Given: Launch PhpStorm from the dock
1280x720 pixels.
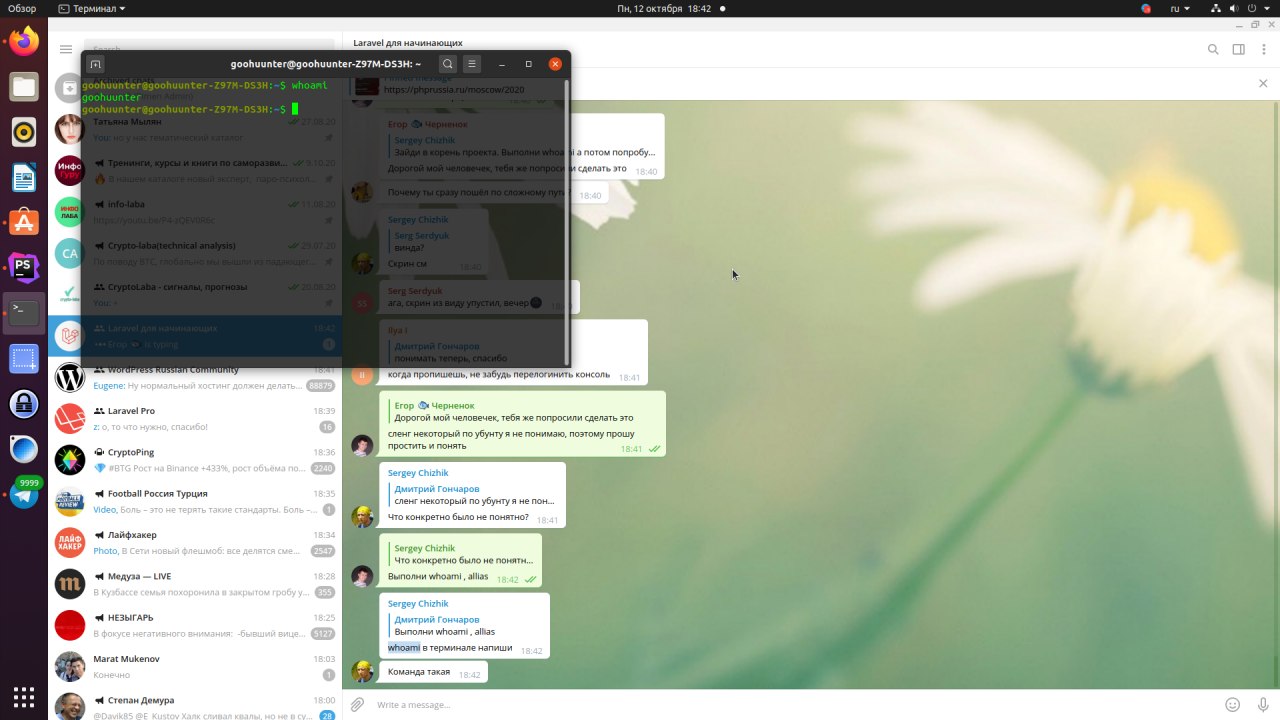Looking at the screenshot, I should 24,267.
